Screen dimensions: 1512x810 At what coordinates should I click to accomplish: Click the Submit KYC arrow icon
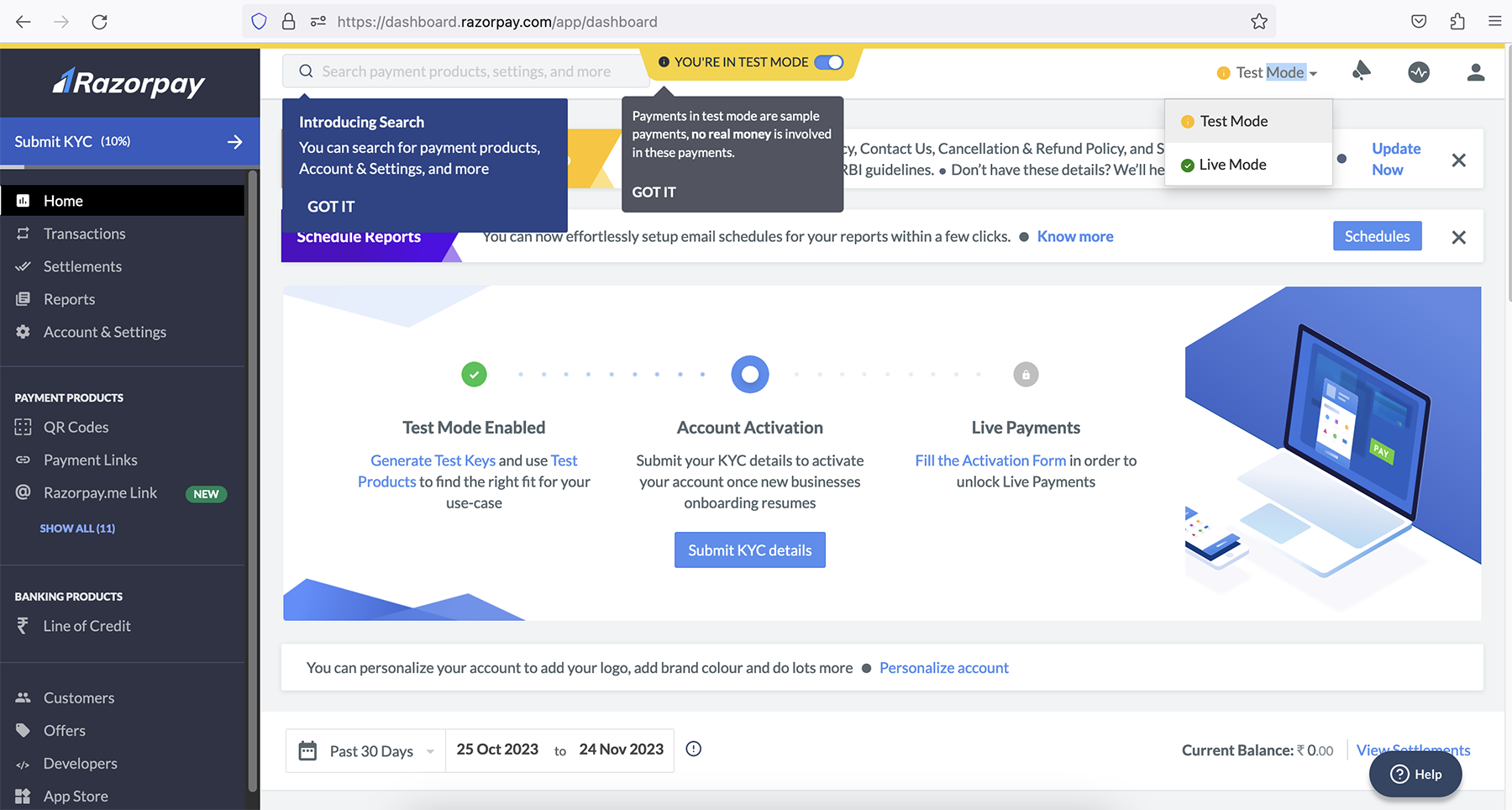(x=234, y=142)
